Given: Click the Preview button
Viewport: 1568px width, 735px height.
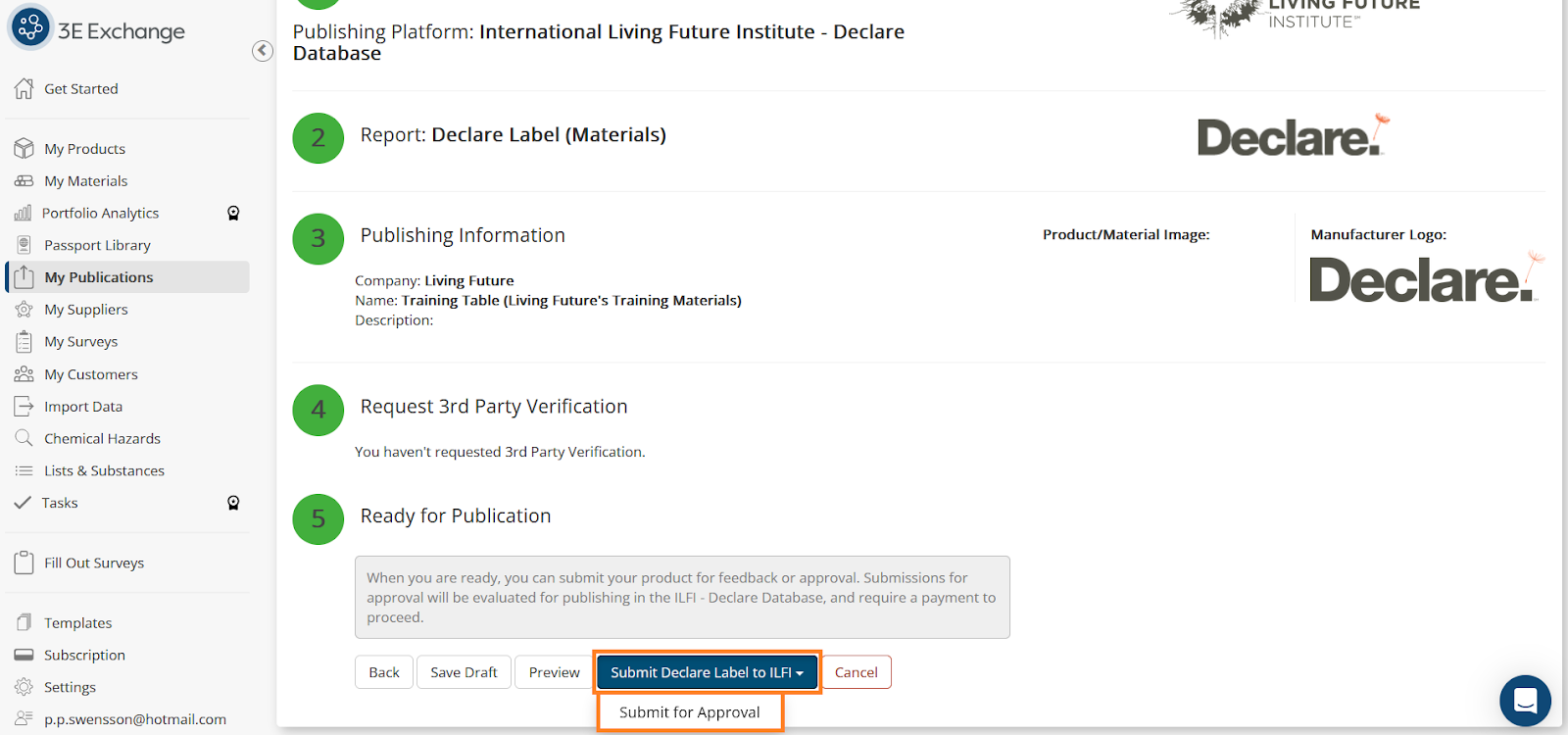Looking at the screenshot, I should pyautogui.click(x=555, y=672).
